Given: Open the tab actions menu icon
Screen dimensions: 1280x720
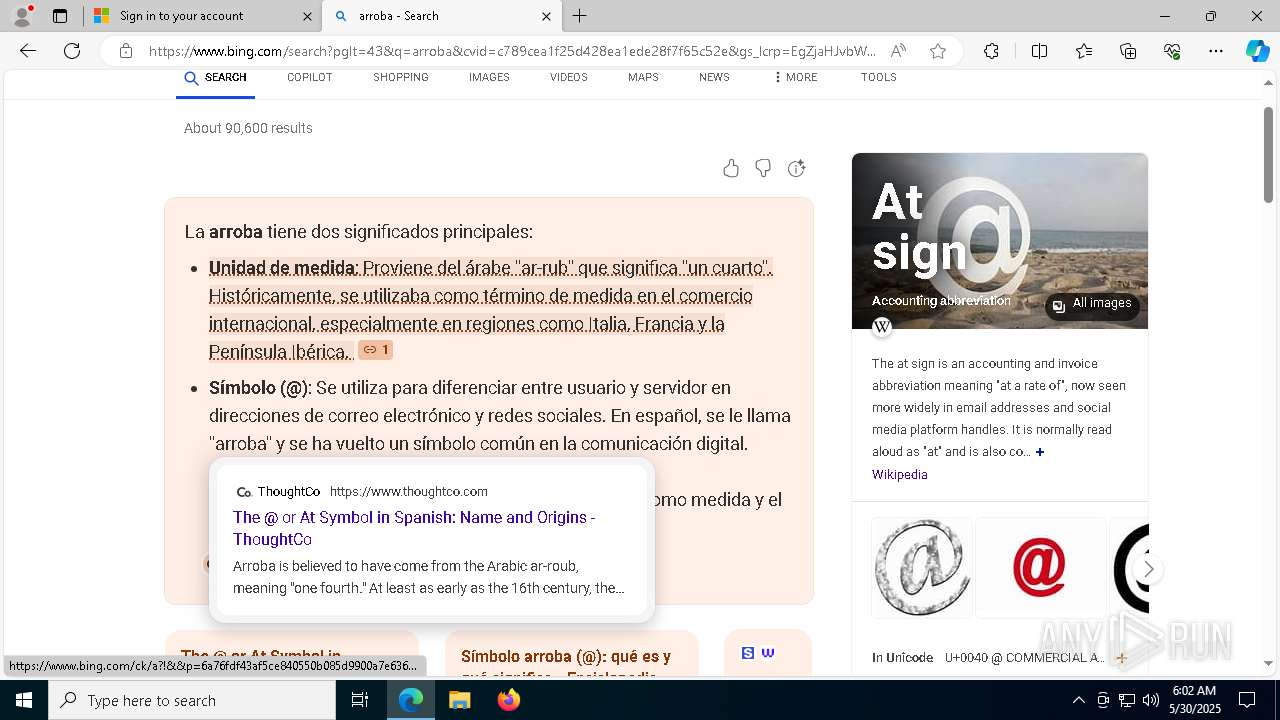Looking at the screenshot, I should [60, 16].
